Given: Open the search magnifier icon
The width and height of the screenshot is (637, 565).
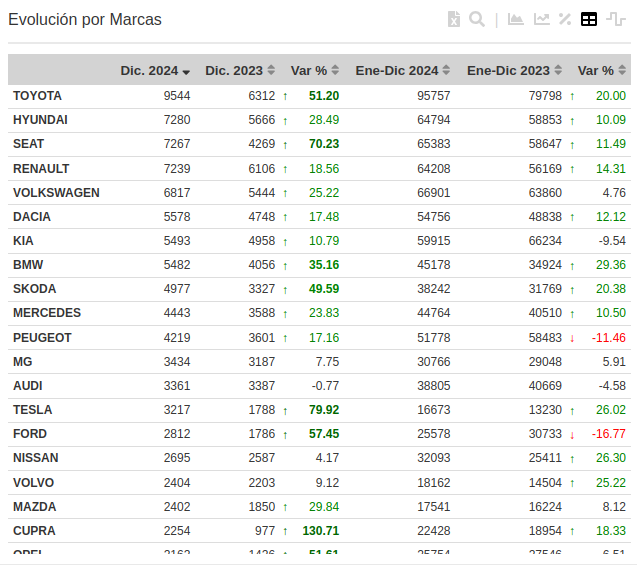Looking at the screenshot, I should click(477, 19).
